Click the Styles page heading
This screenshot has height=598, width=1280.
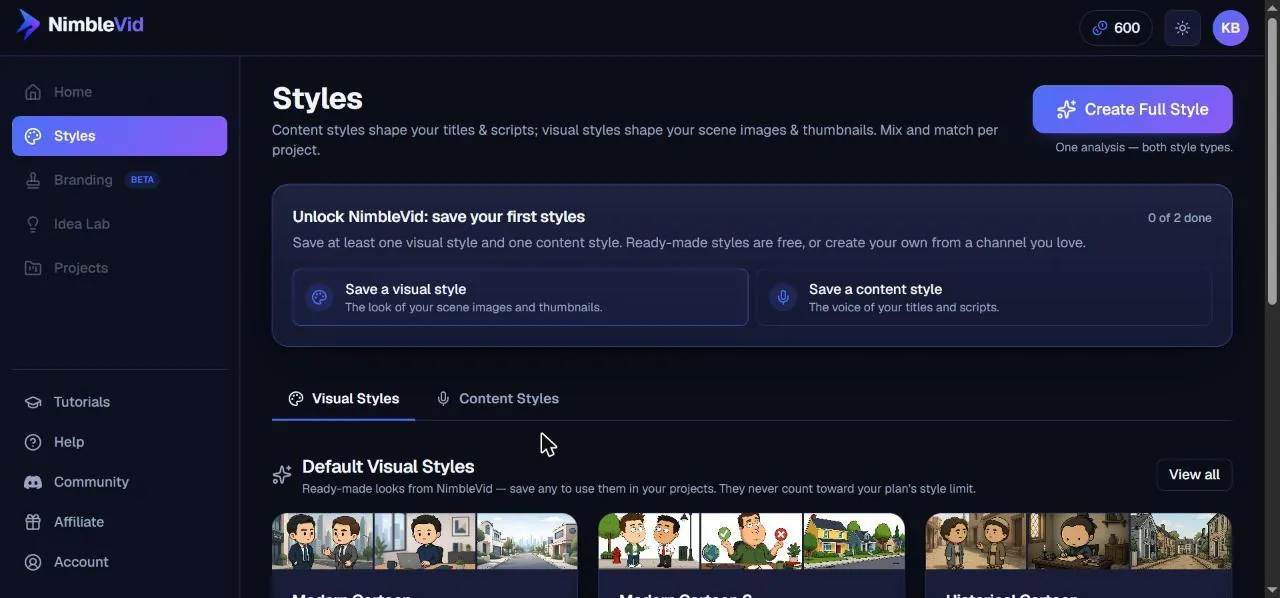coord(317,99)
